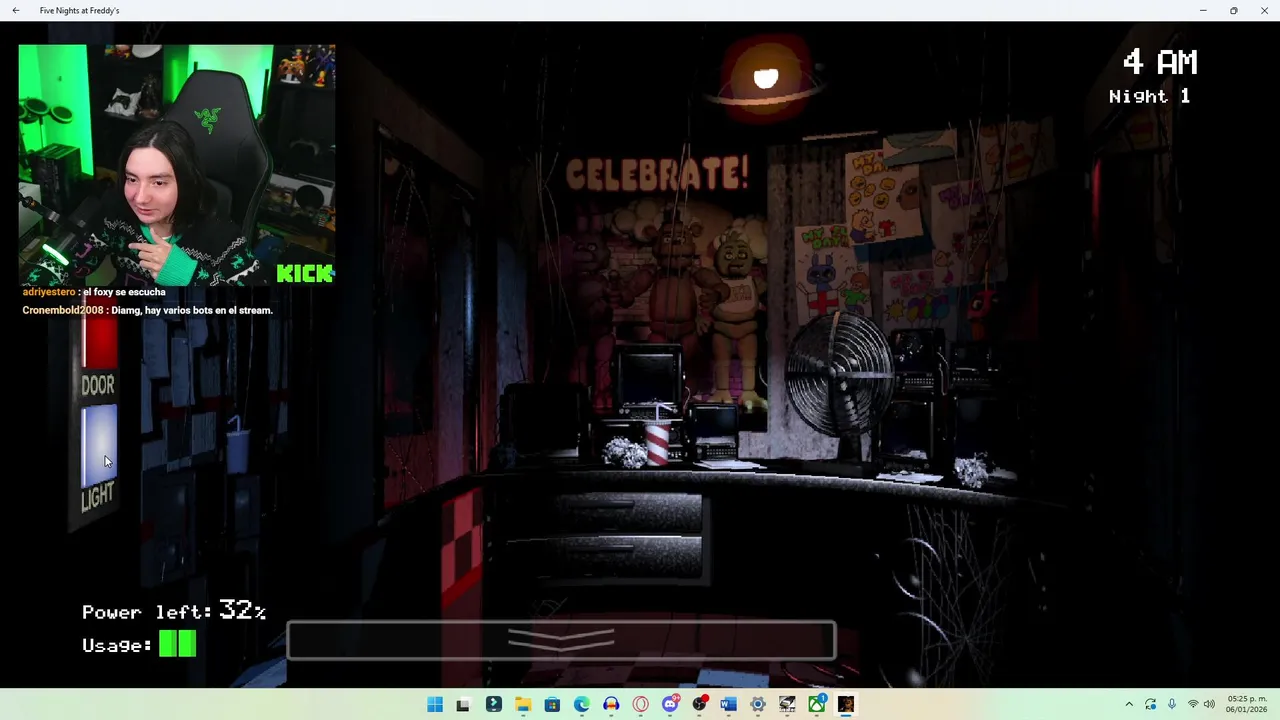Open the date and time 05:25 p. m.
The width and height of the screenshot is (1280, 720).
click(1246, 704)
